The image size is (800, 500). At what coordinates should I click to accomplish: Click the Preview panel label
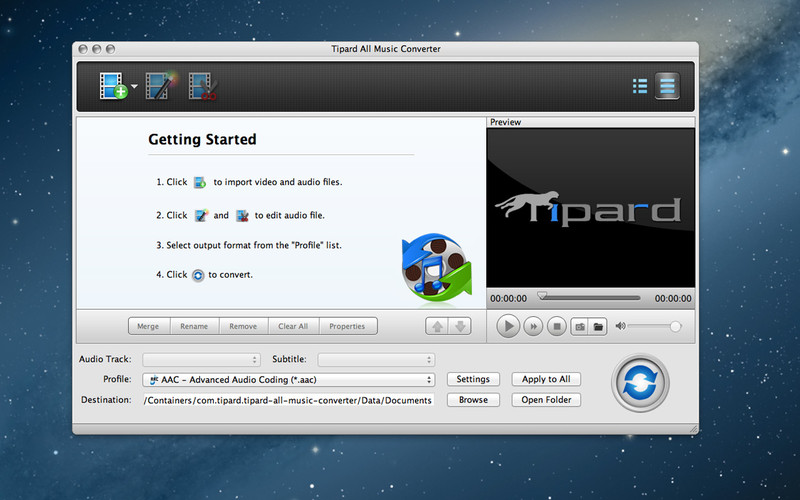[x=505, y=122]
